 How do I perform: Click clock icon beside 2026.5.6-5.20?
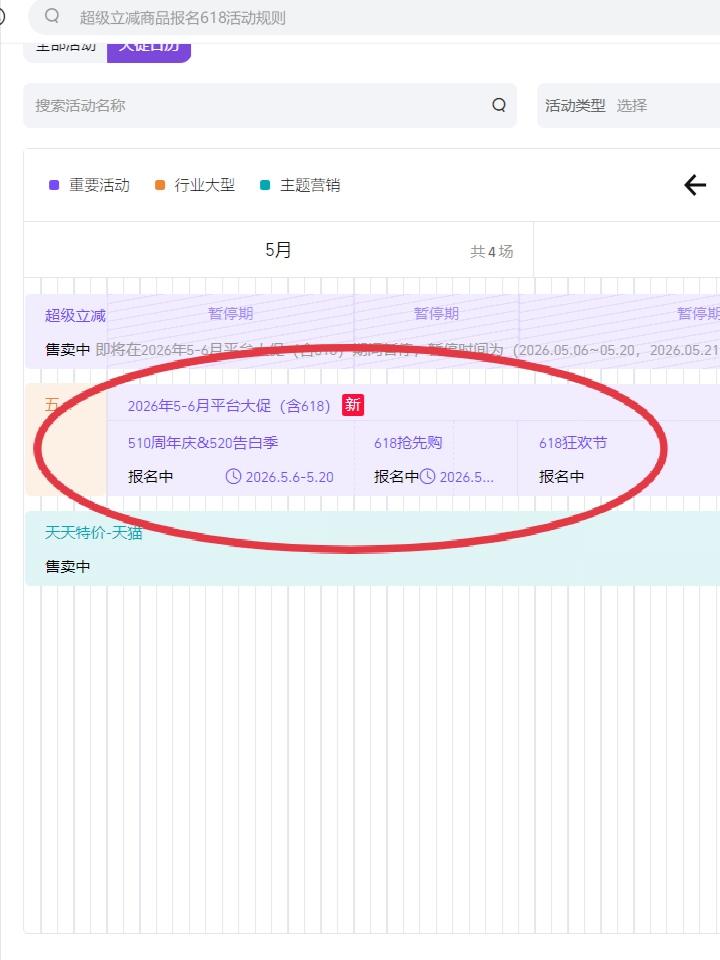tap(233, 476)
